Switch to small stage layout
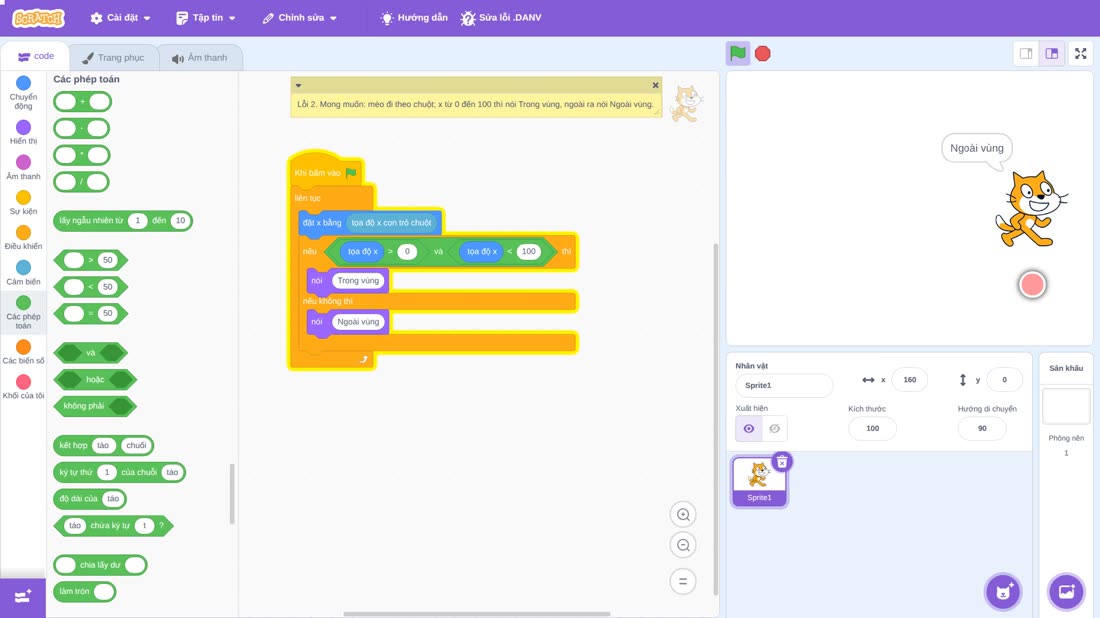The image size is (1100, 618). click(x=1026, y=53)
